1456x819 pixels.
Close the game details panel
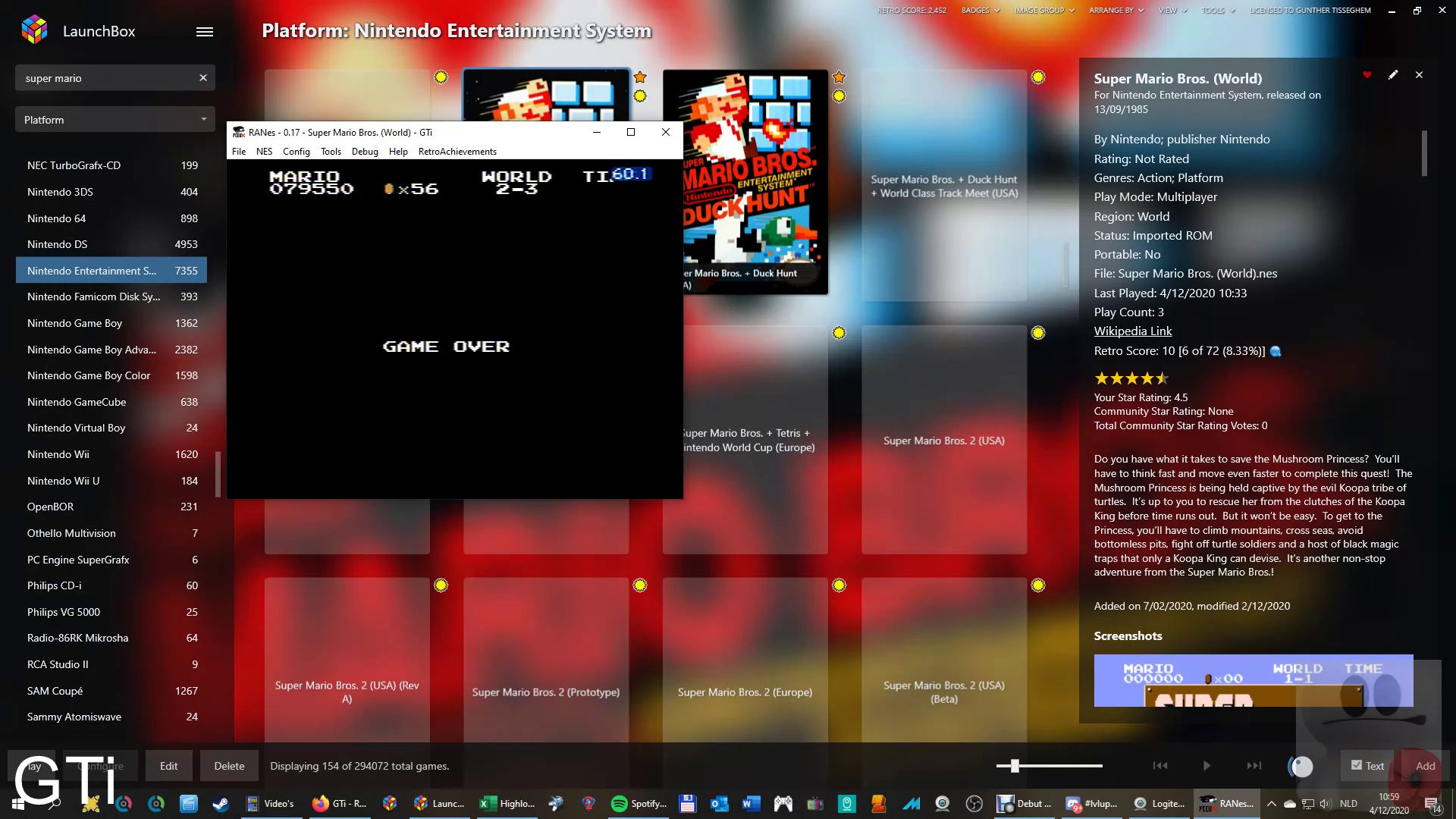(1419, 75)
